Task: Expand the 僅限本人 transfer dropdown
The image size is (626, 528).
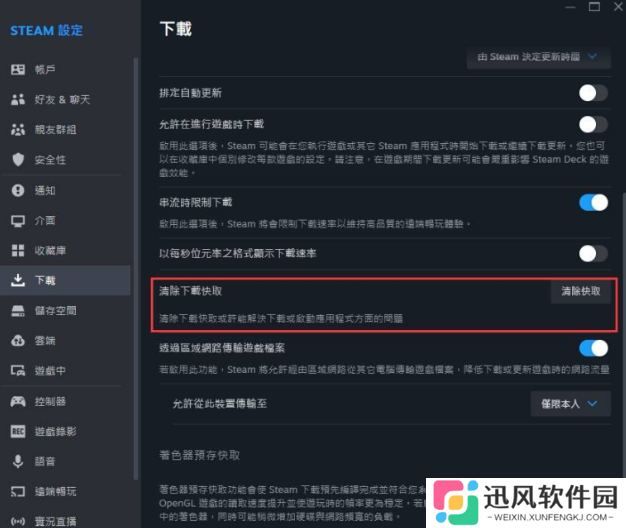Action: (x=571, y=403)
